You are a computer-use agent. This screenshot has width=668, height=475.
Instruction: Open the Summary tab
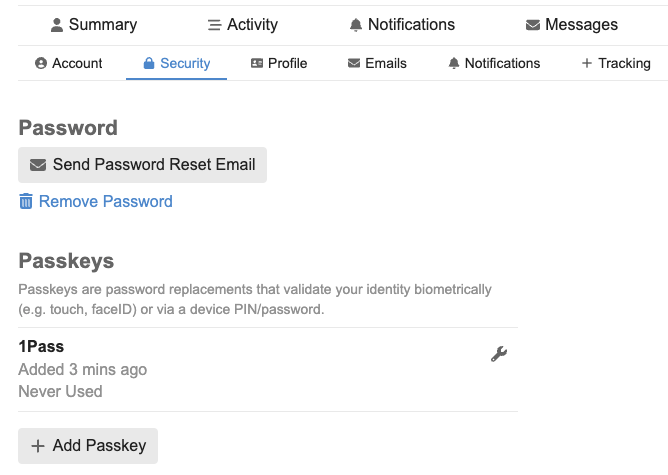coord(94,25)
